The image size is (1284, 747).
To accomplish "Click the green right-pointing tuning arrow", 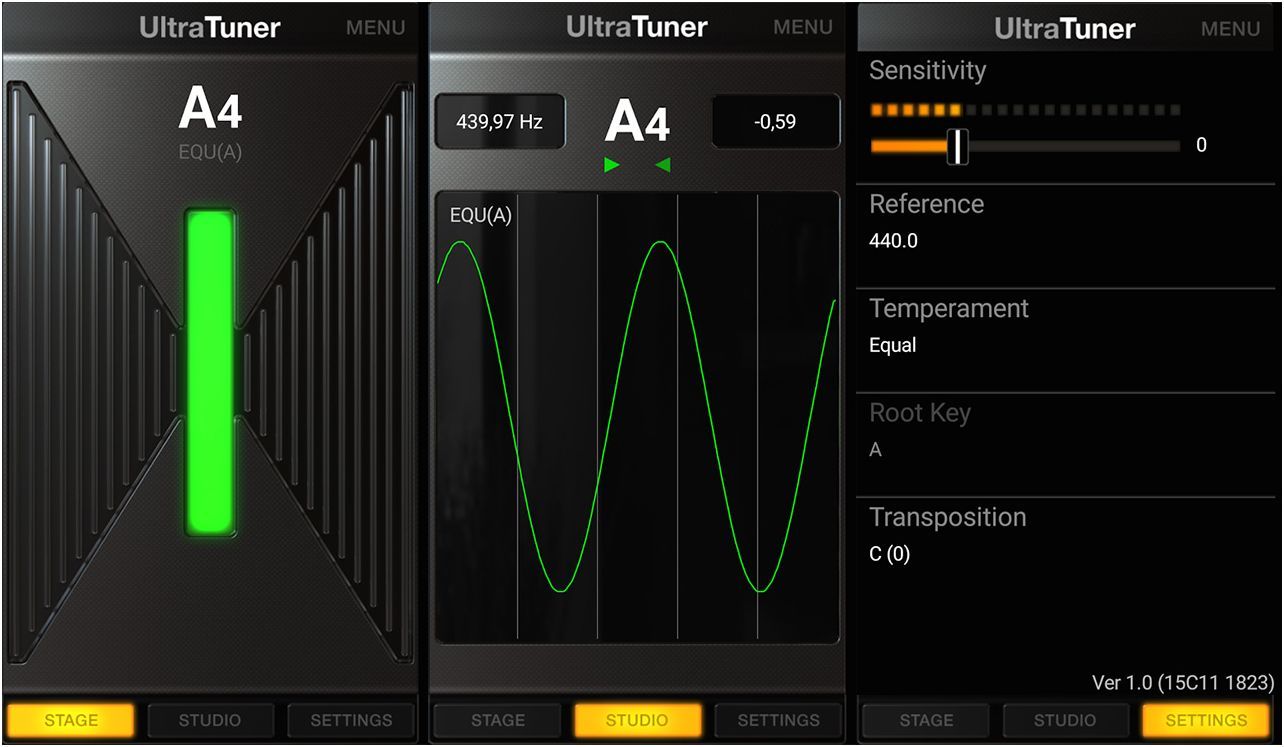I will pos(612,165).
